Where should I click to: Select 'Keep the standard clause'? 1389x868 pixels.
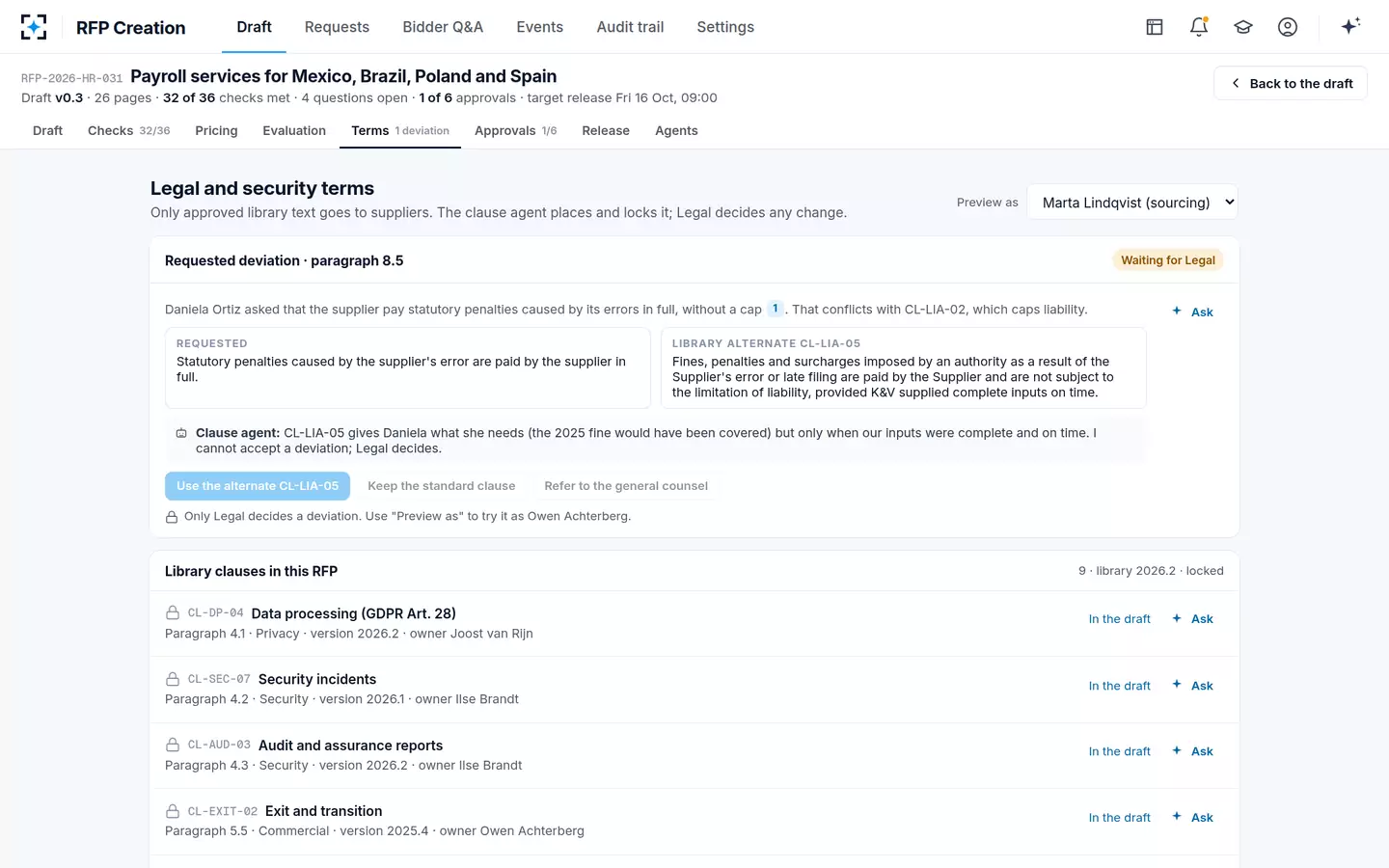[x=442, y=486]
